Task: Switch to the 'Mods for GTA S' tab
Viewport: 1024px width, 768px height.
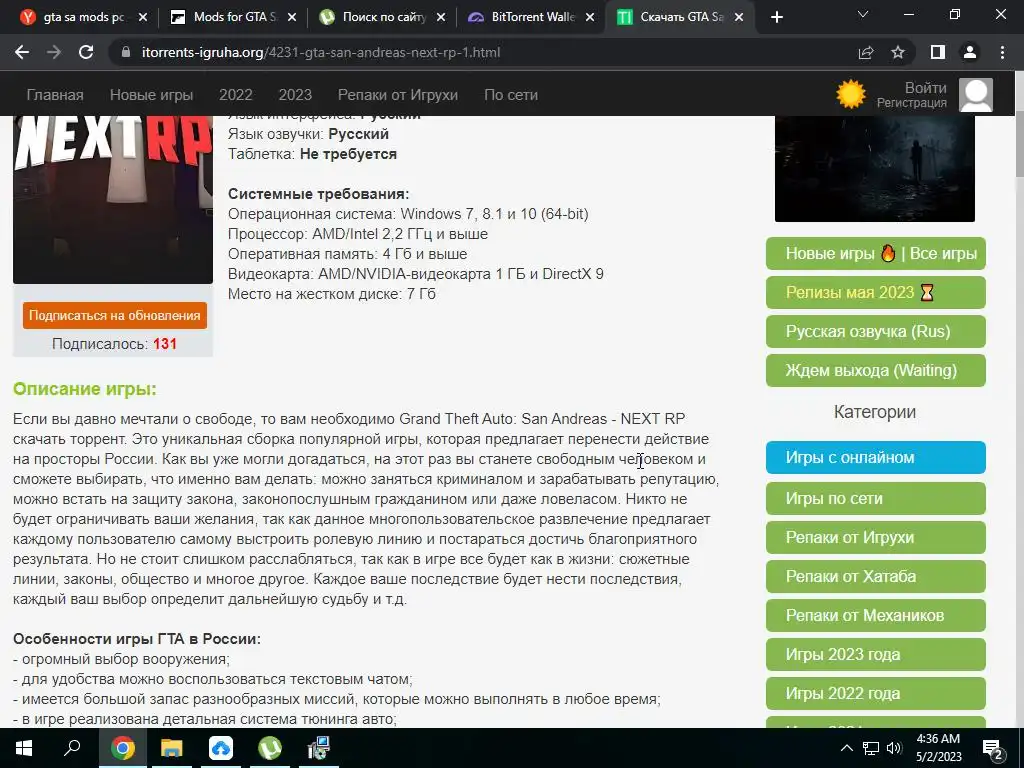Action: (233, 17)
